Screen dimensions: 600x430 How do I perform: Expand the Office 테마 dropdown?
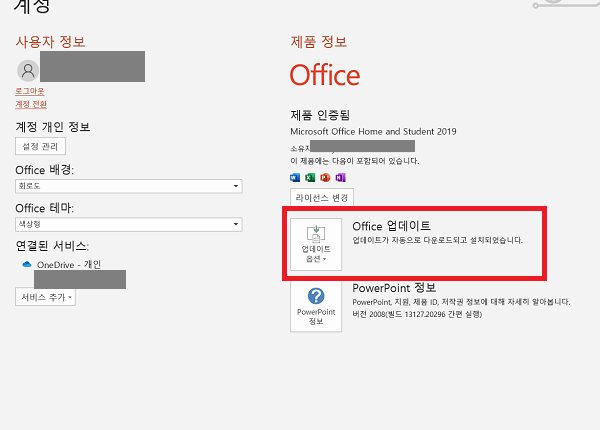tap(129, 224)
